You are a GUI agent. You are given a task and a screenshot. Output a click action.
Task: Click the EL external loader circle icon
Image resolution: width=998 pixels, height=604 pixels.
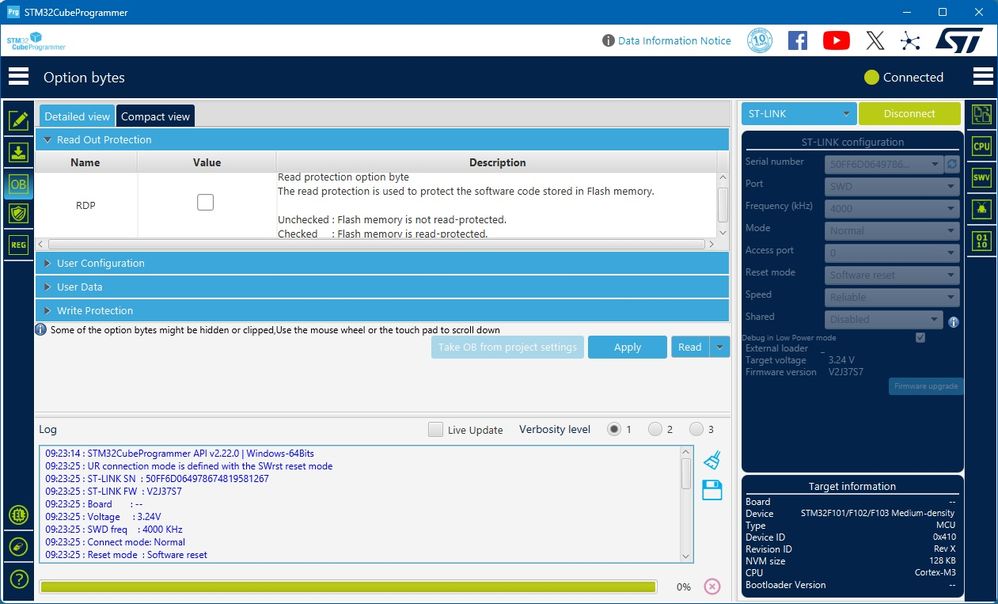point(18,515)
